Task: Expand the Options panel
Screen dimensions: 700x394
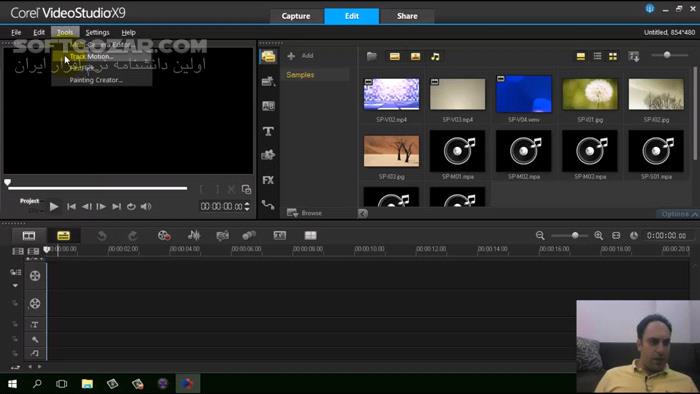Action: [679, 214]
